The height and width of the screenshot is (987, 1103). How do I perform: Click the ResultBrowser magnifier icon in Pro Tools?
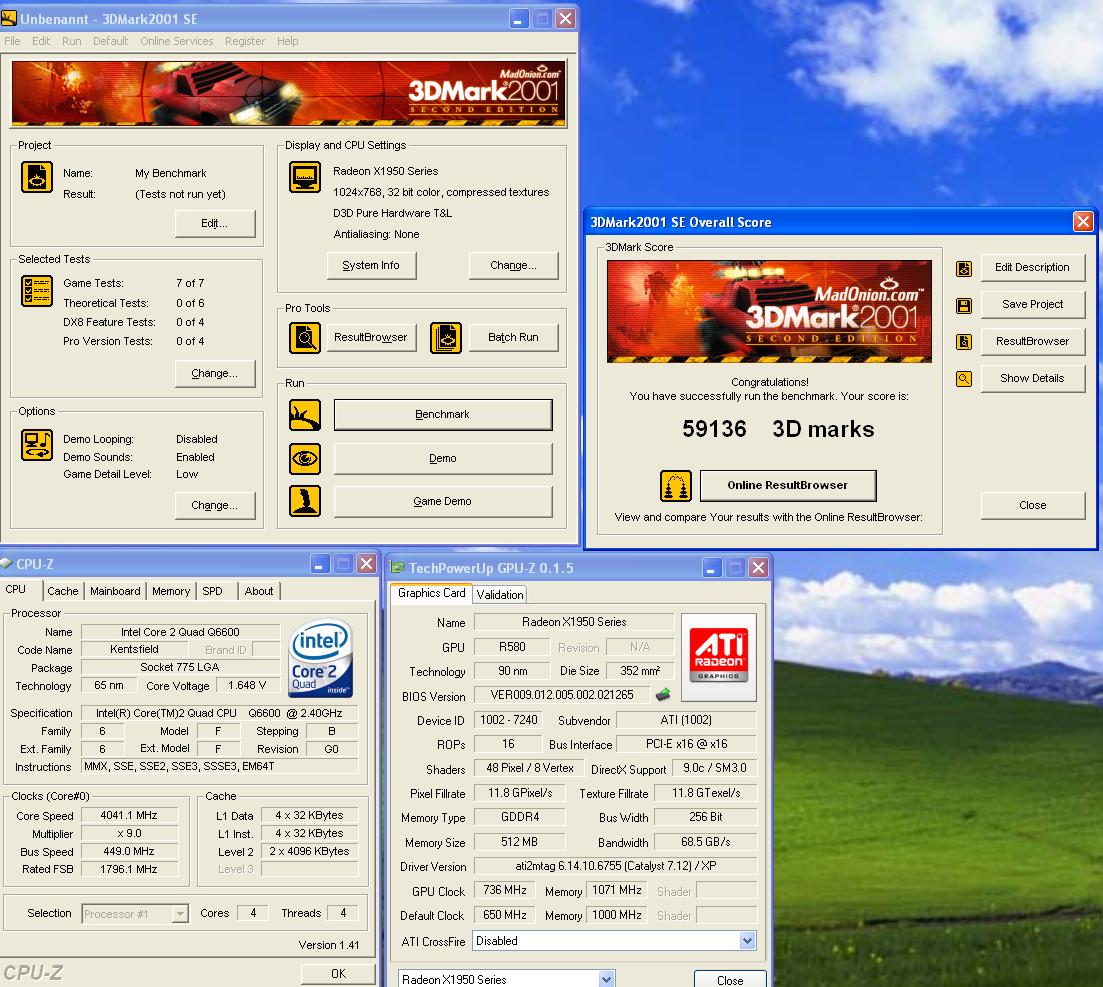[305, 338]
